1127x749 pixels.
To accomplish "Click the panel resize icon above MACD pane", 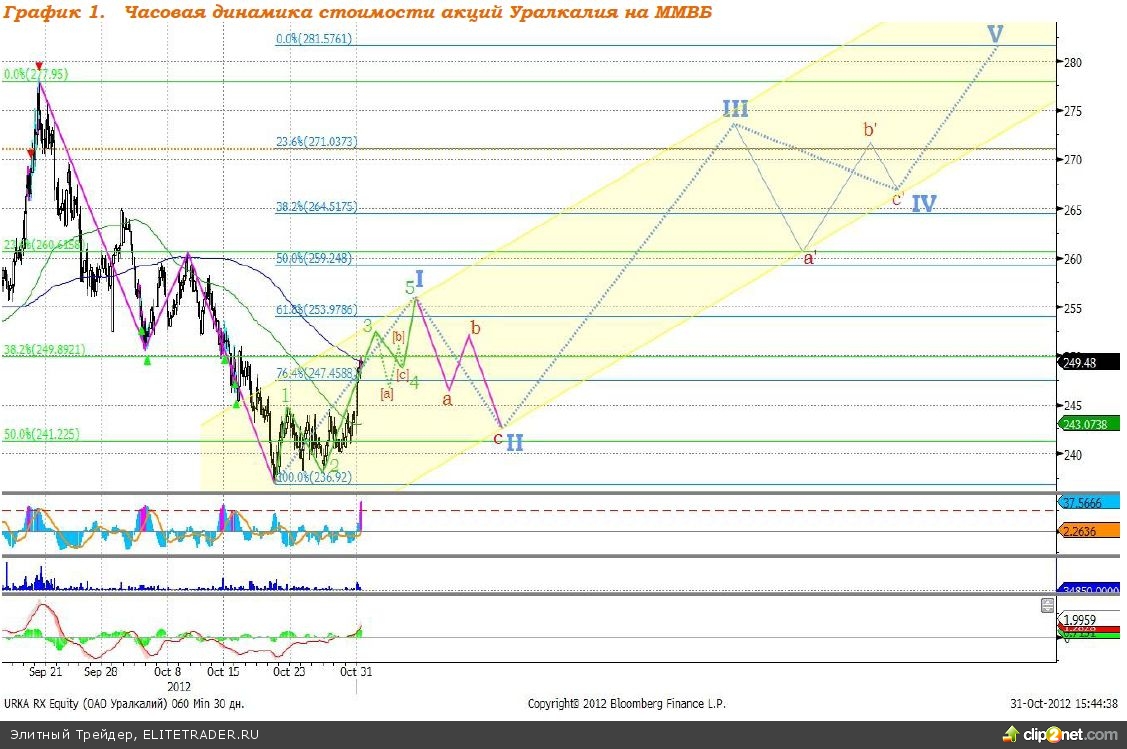I will click(x=1047, y=605).
